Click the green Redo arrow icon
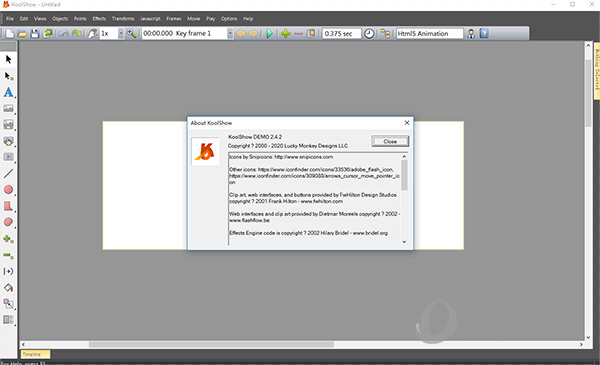This screenshot has height=365, width=600. tap(77, 34)
